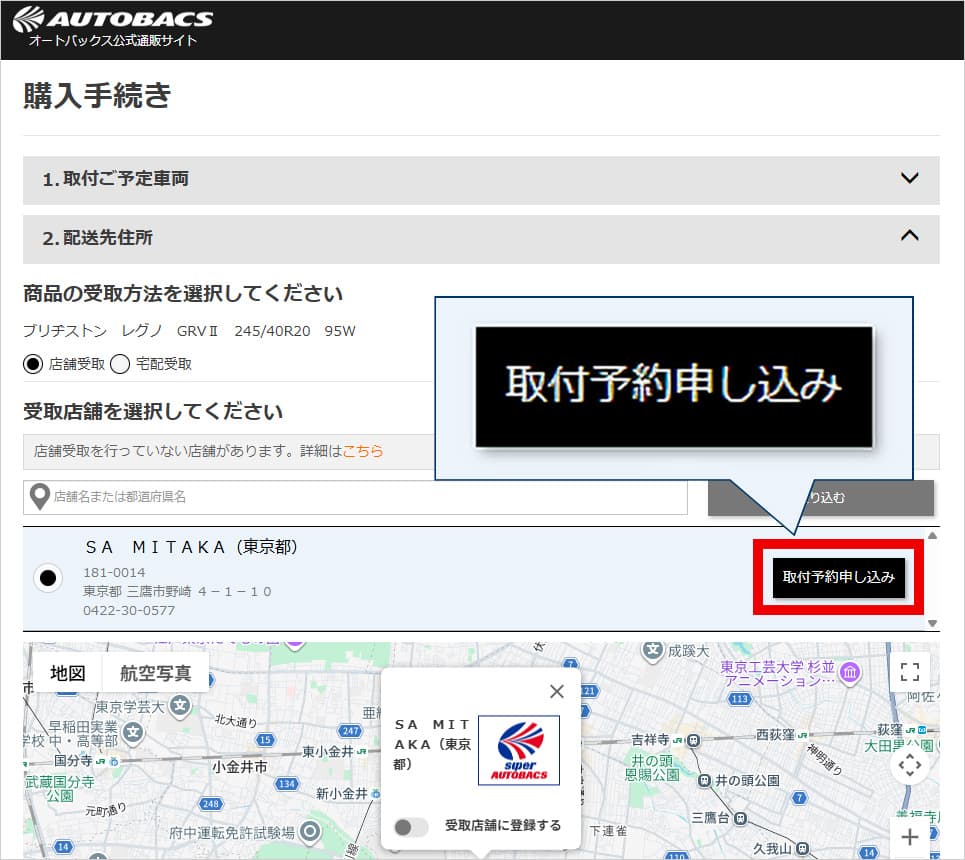The height and width of the screenshot is (860, 965).
Task: Click route 134 shield on map
Action: tap(287, 784)
